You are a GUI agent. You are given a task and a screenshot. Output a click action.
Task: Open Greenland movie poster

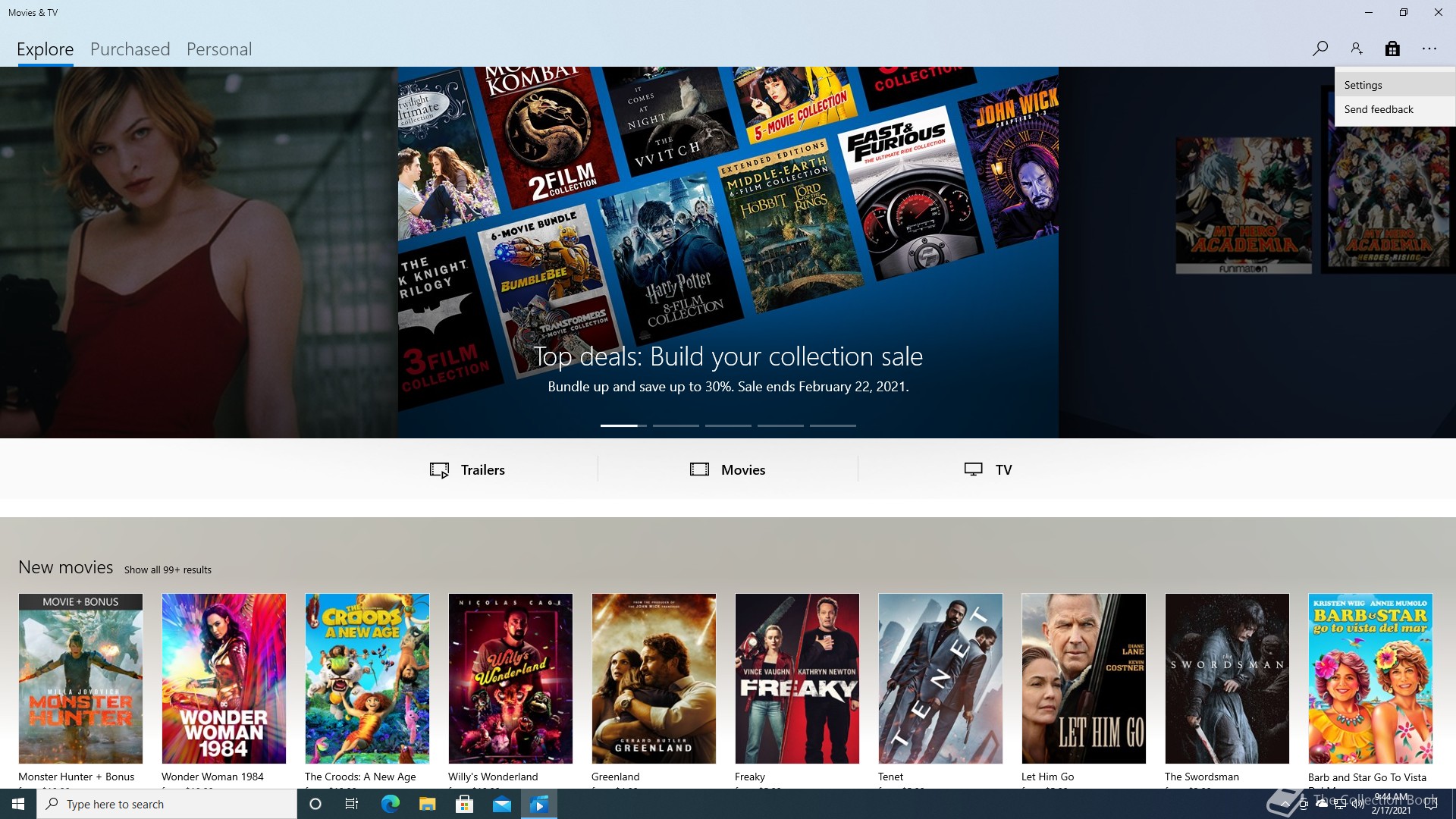[654, 679]
